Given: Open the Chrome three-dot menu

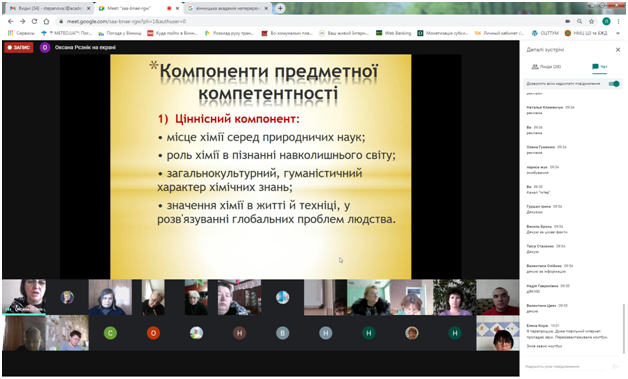Looking at the screenshot, I should (619, 22).
